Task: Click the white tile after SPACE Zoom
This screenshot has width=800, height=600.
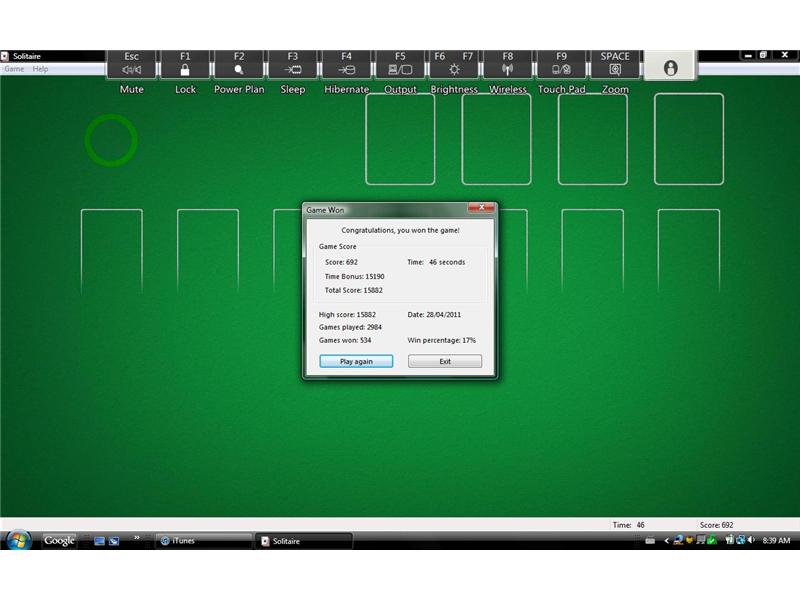Action: pyautogui.click(x=670, y=65)
